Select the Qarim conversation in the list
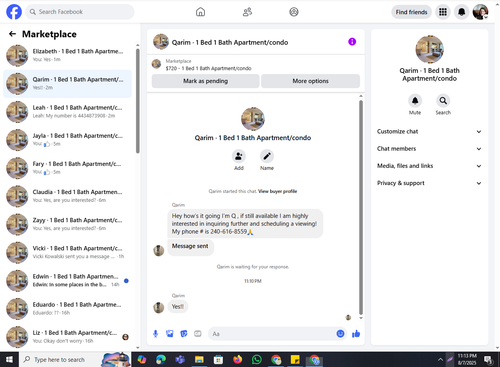 coord(67,84)
